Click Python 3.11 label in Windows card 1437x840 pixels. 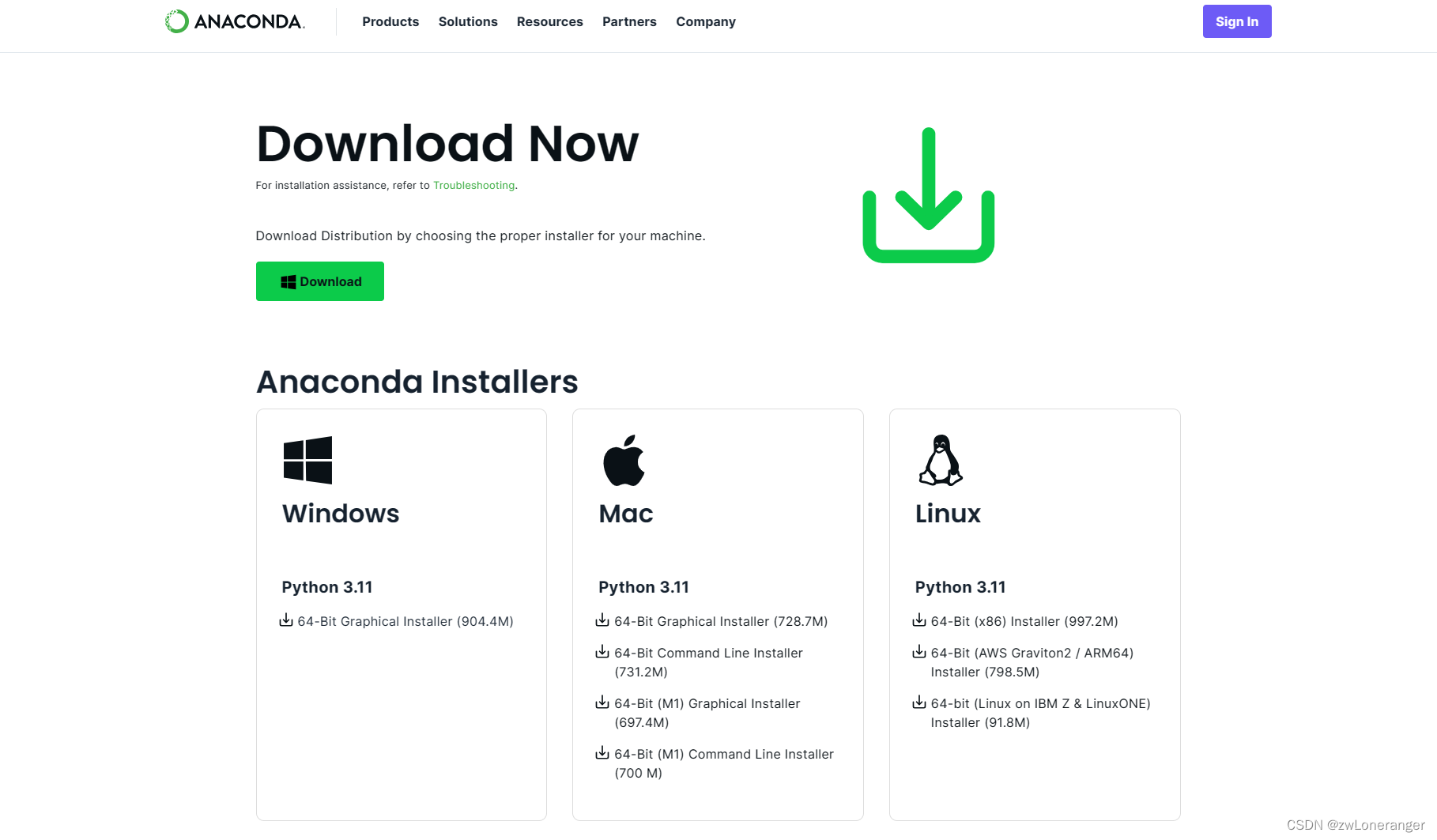point(327,587)
